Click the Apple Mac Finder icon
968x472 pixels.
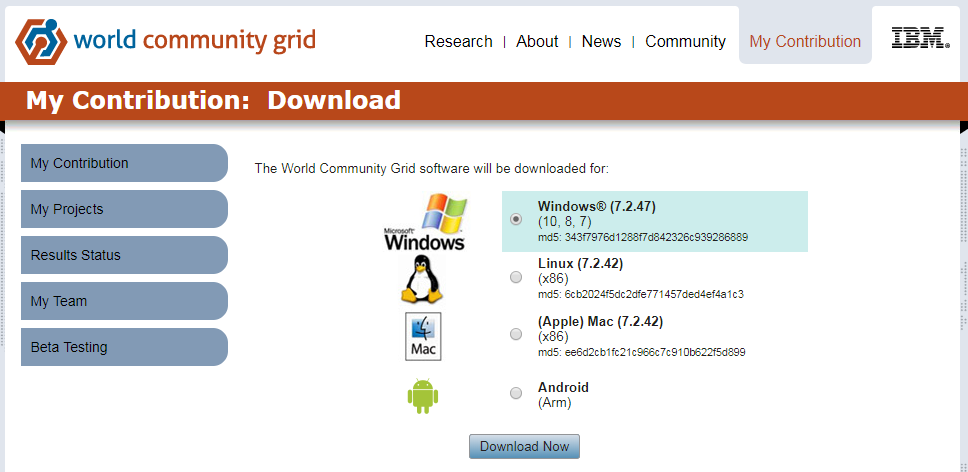(423, 336)
